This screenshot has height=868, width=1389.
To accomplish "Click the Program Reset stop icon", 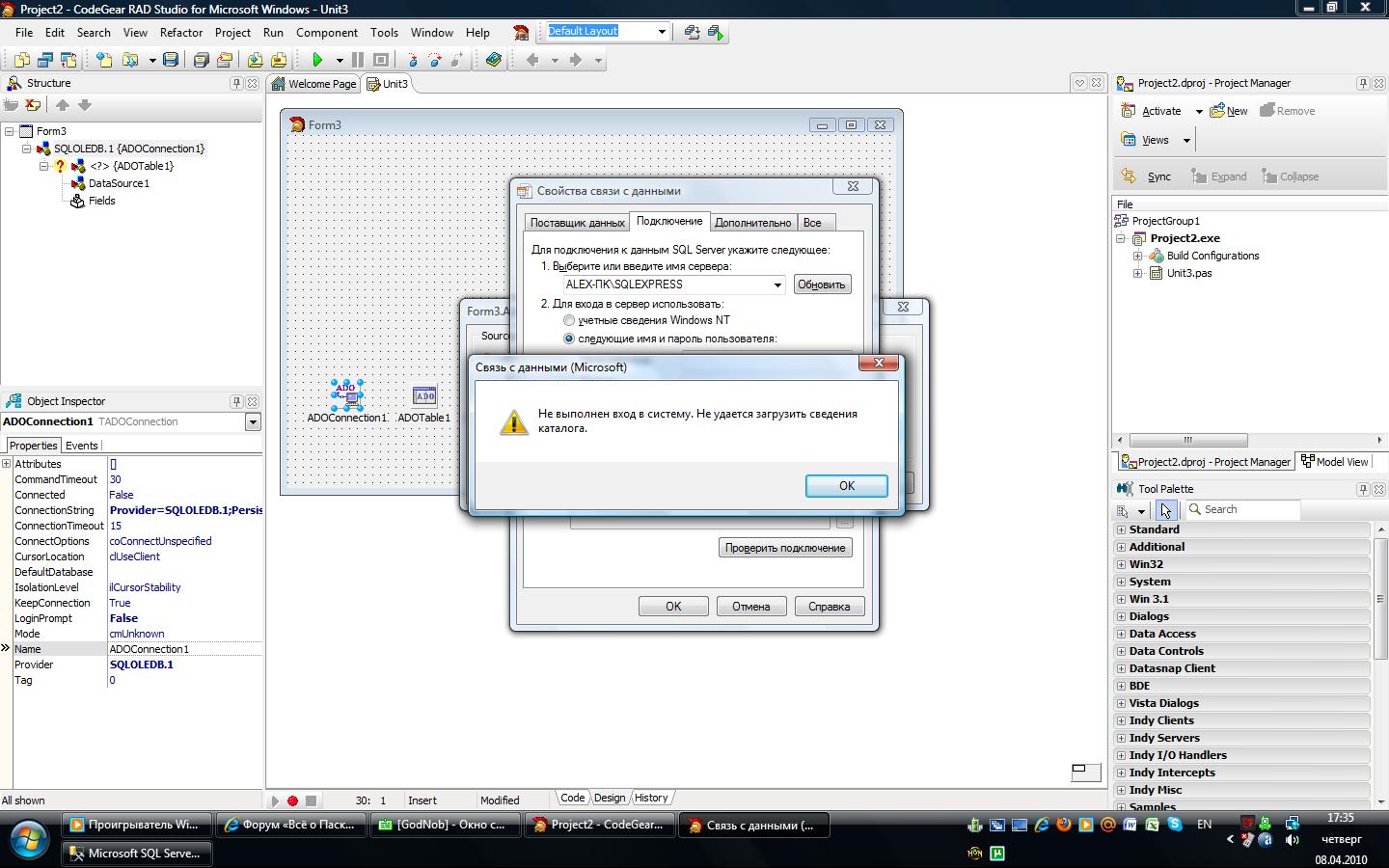I will tap(381, 60).
